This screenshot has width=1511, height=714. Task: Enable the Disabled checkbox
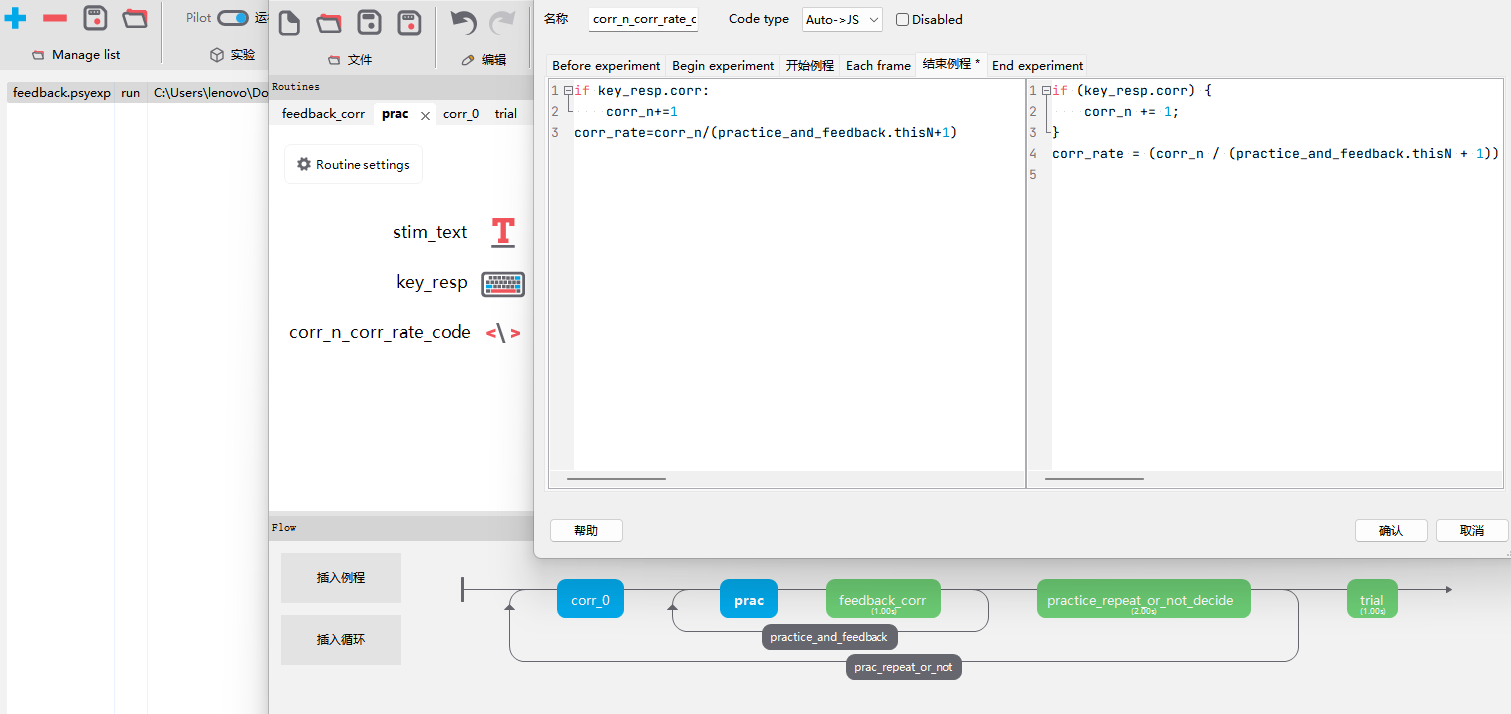point(902,19)
